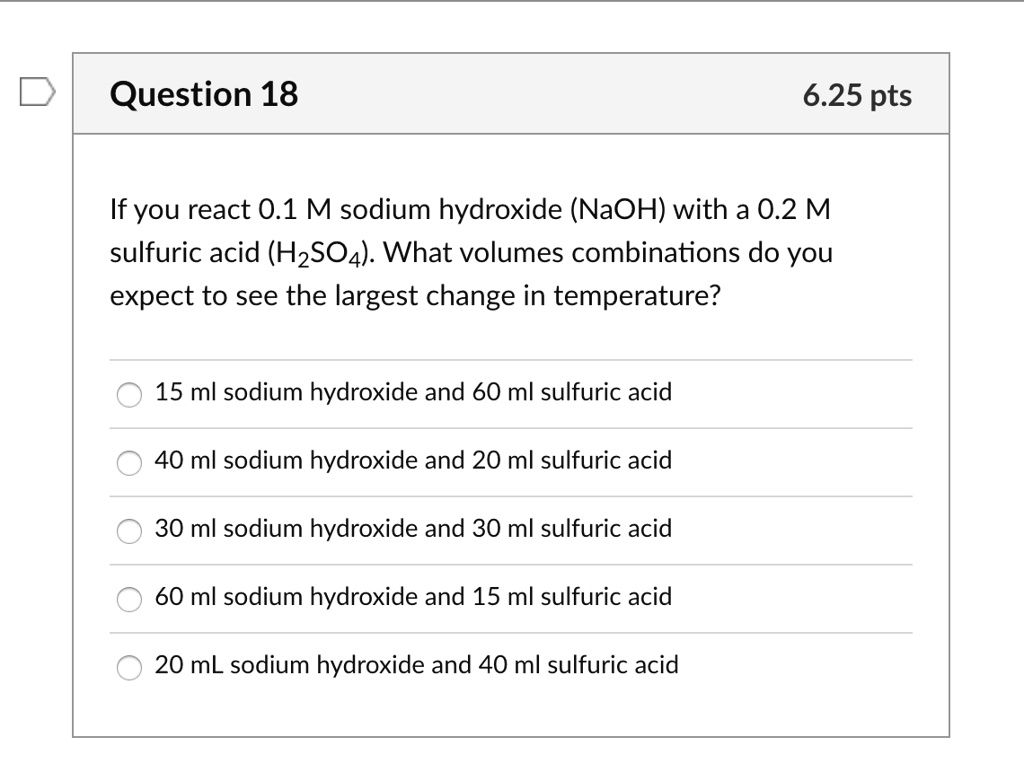Click the 6.25 pts label
The width and height of the screenshot is (1024, 772).
[857, 95]
